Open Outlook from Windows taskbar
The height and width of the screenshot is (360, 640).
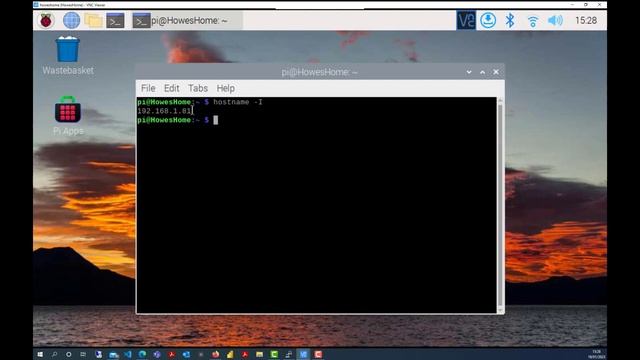click(x=186, y=354)
